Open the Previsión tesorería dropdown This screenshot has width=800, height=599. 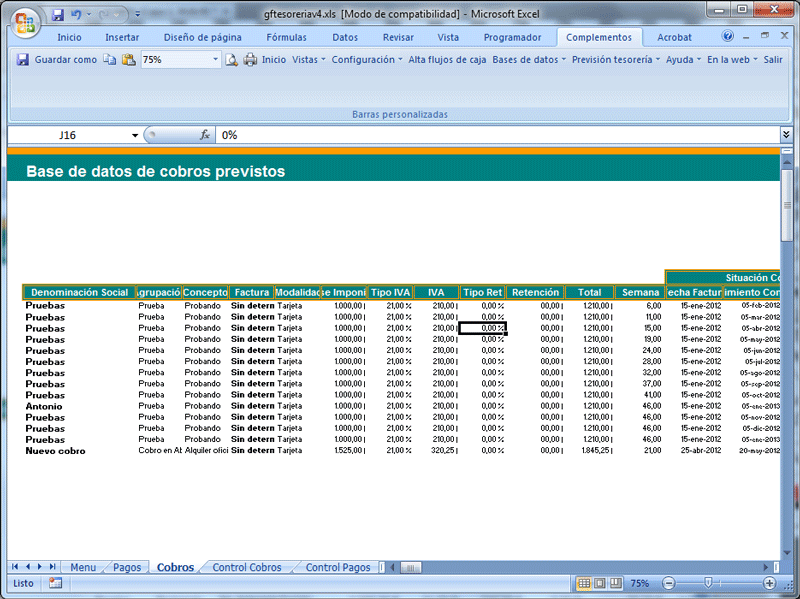pos(616,60)
